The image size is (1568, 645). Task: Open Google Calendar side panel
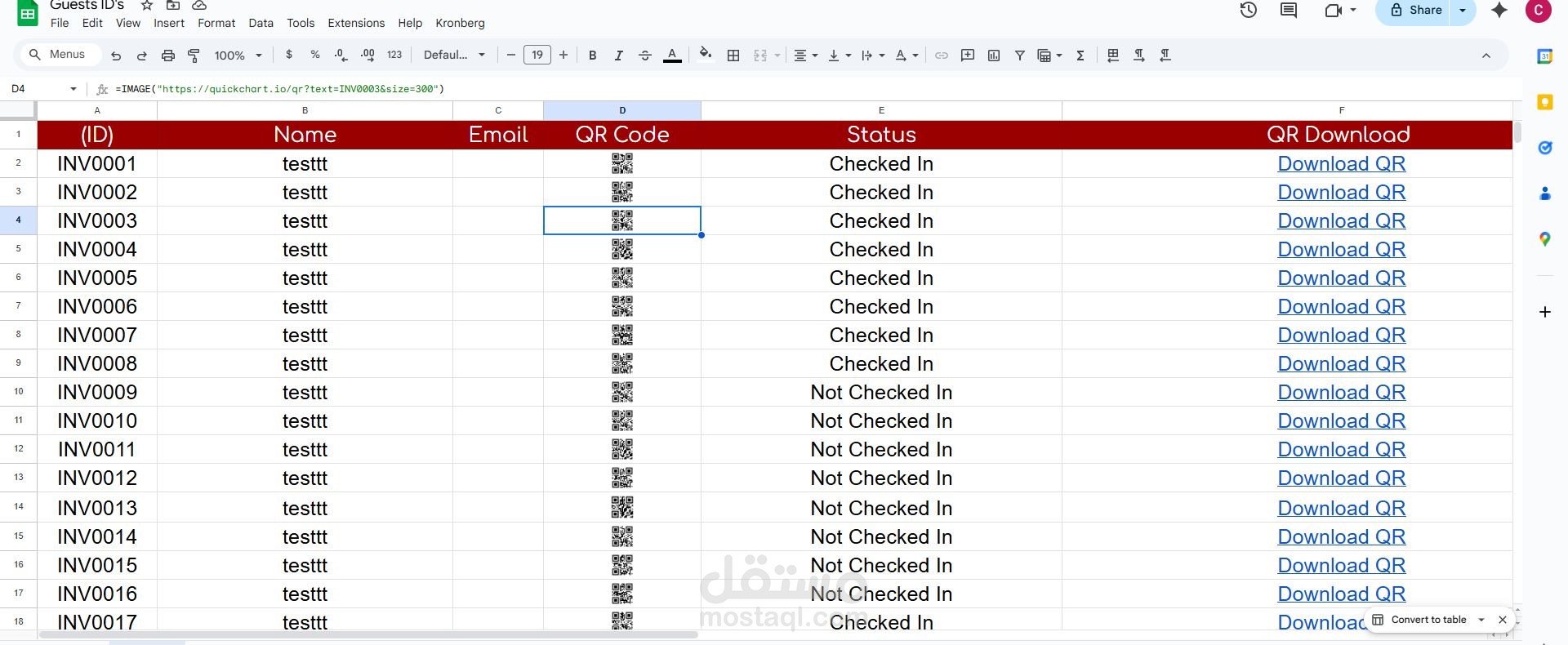click(x=1544, y=56)
